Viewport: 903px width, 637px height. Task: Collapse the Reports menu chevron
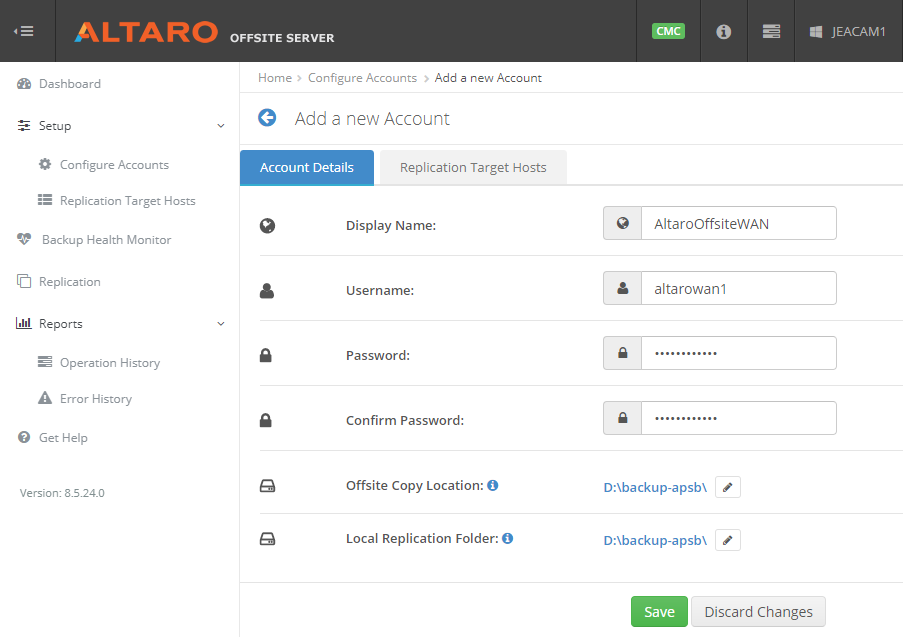tap(221, 324)
